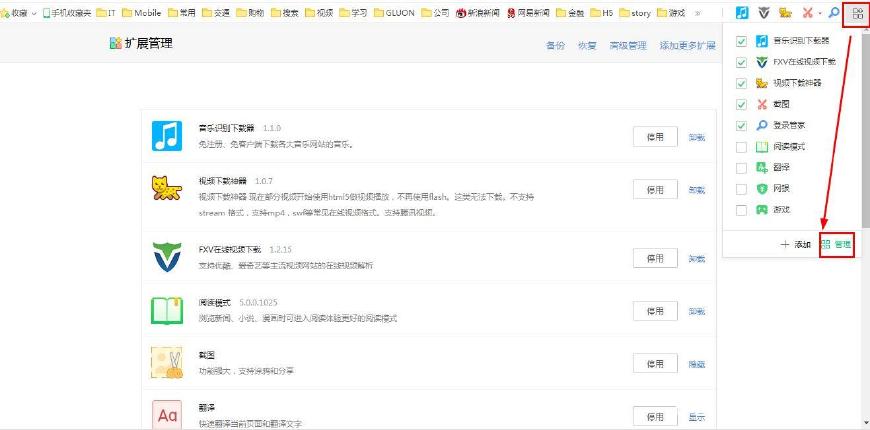
Task: Check 游戏 in the extension dropdown panel
Action: point(741,210)
